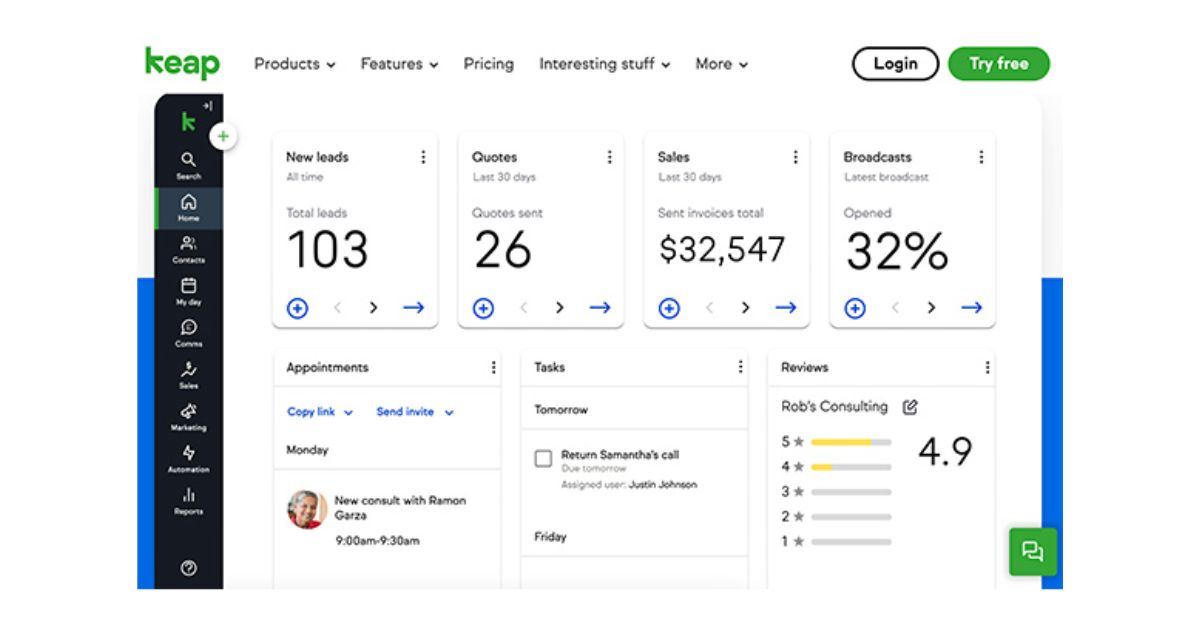Open Appointments panel options menu

(493, 367)
